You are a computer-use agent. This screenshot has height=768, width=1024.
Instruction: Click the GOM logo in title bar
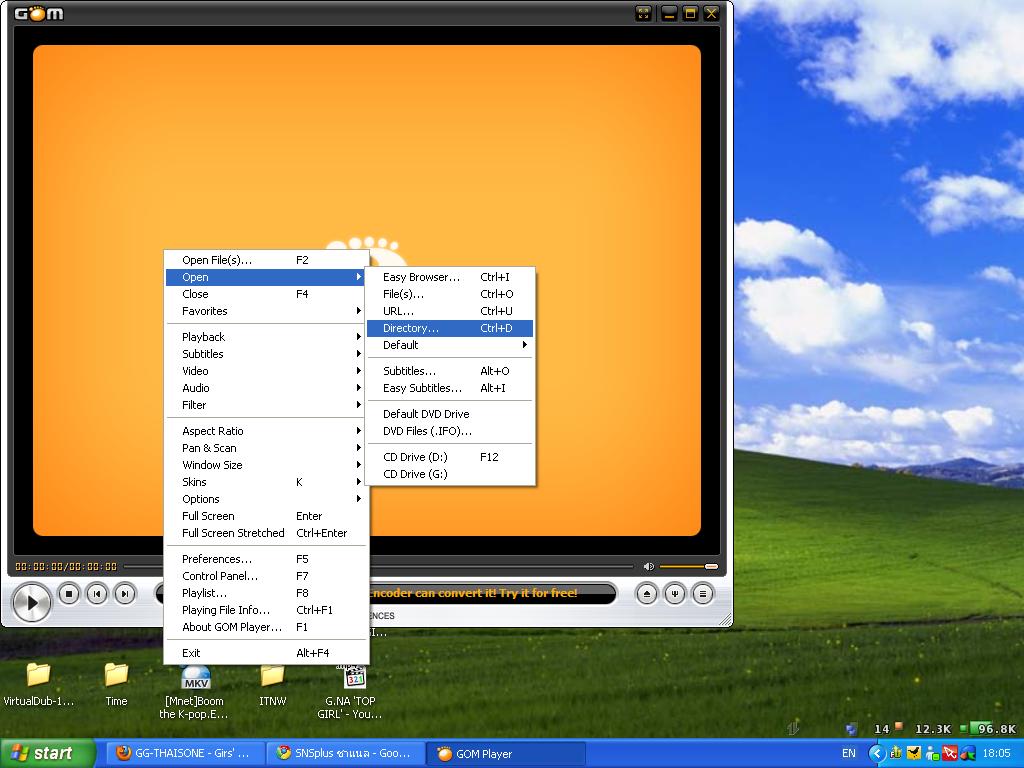coord(39,13)
